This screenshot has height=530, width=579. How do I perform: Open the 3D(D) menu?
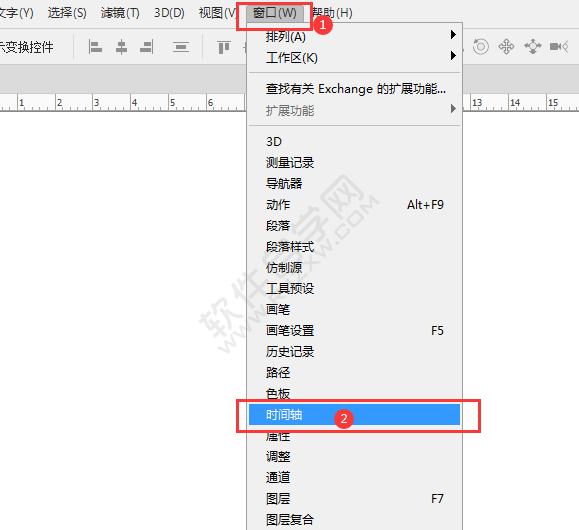169,13
